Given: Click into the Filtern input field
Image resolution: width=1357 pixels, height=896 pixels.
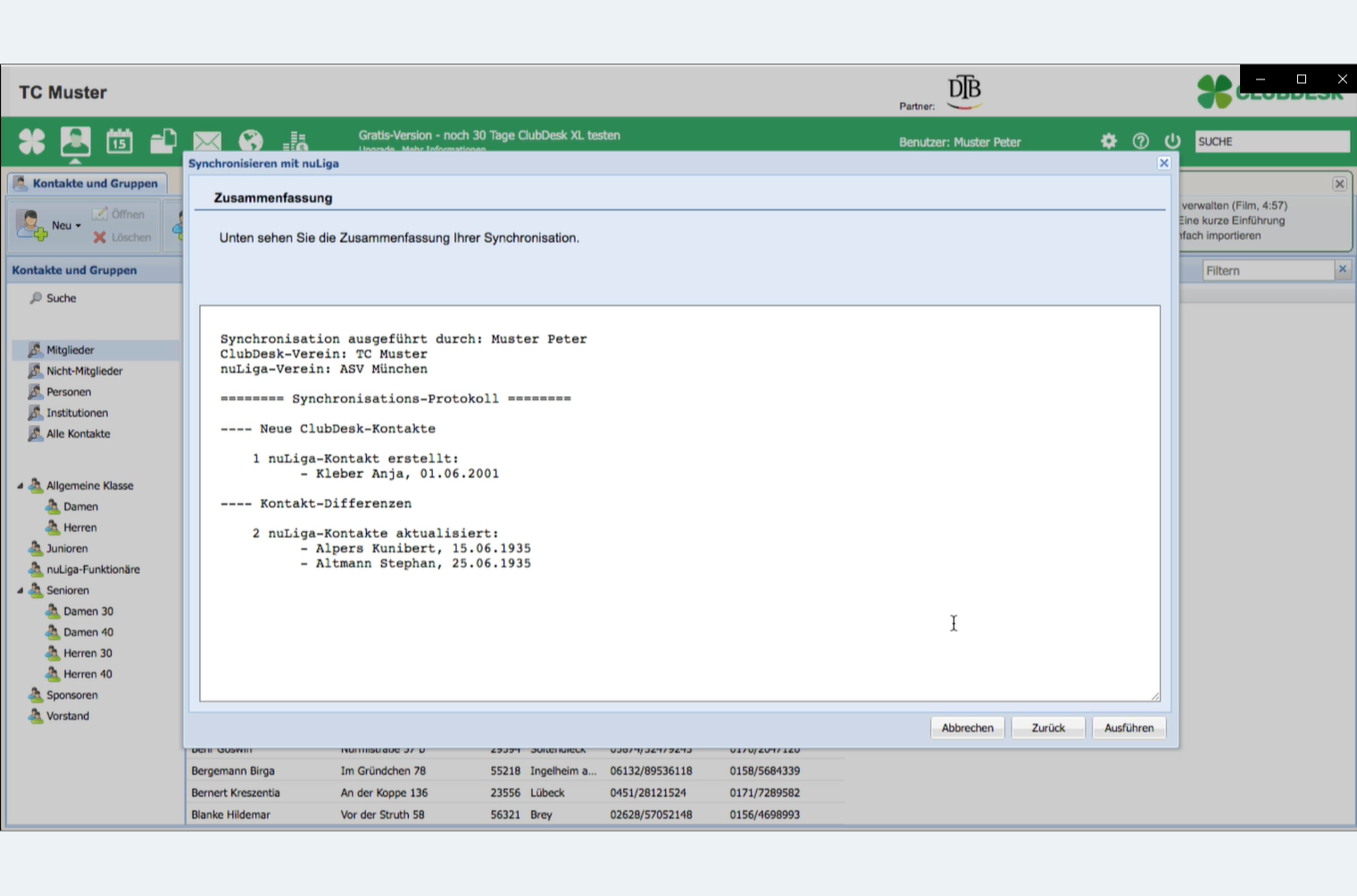Looking at the screenshot, I should point(1267,270).
